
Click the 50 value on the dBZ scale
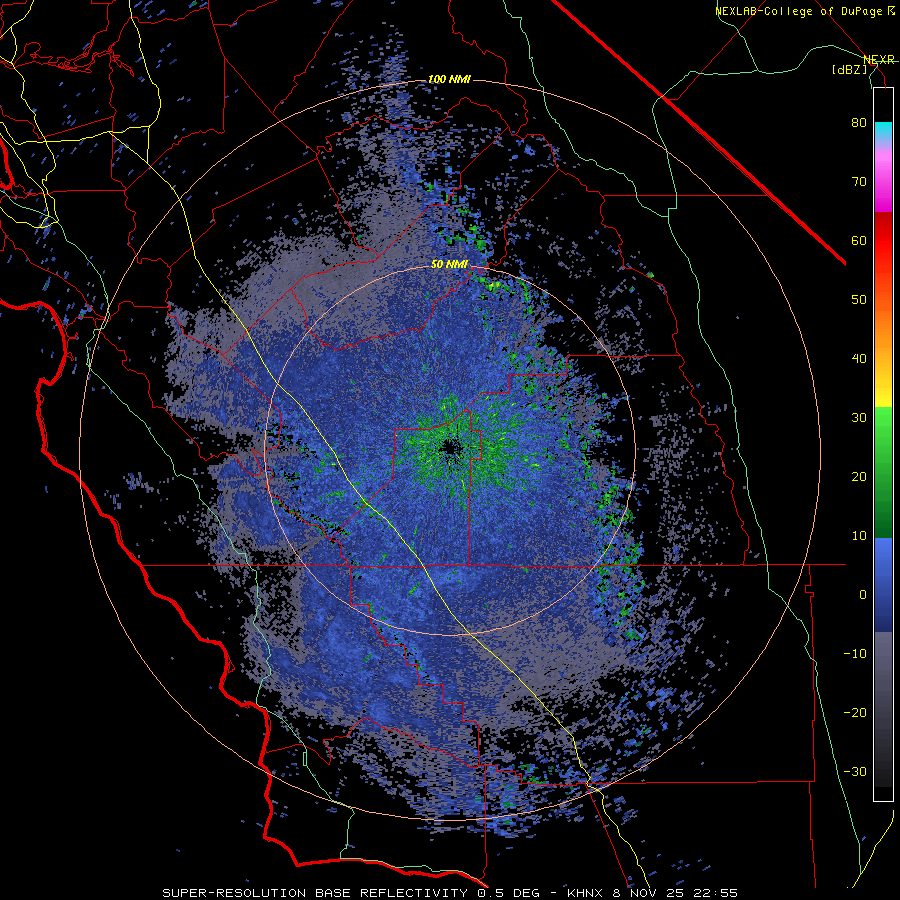click(x=859, y=300)
